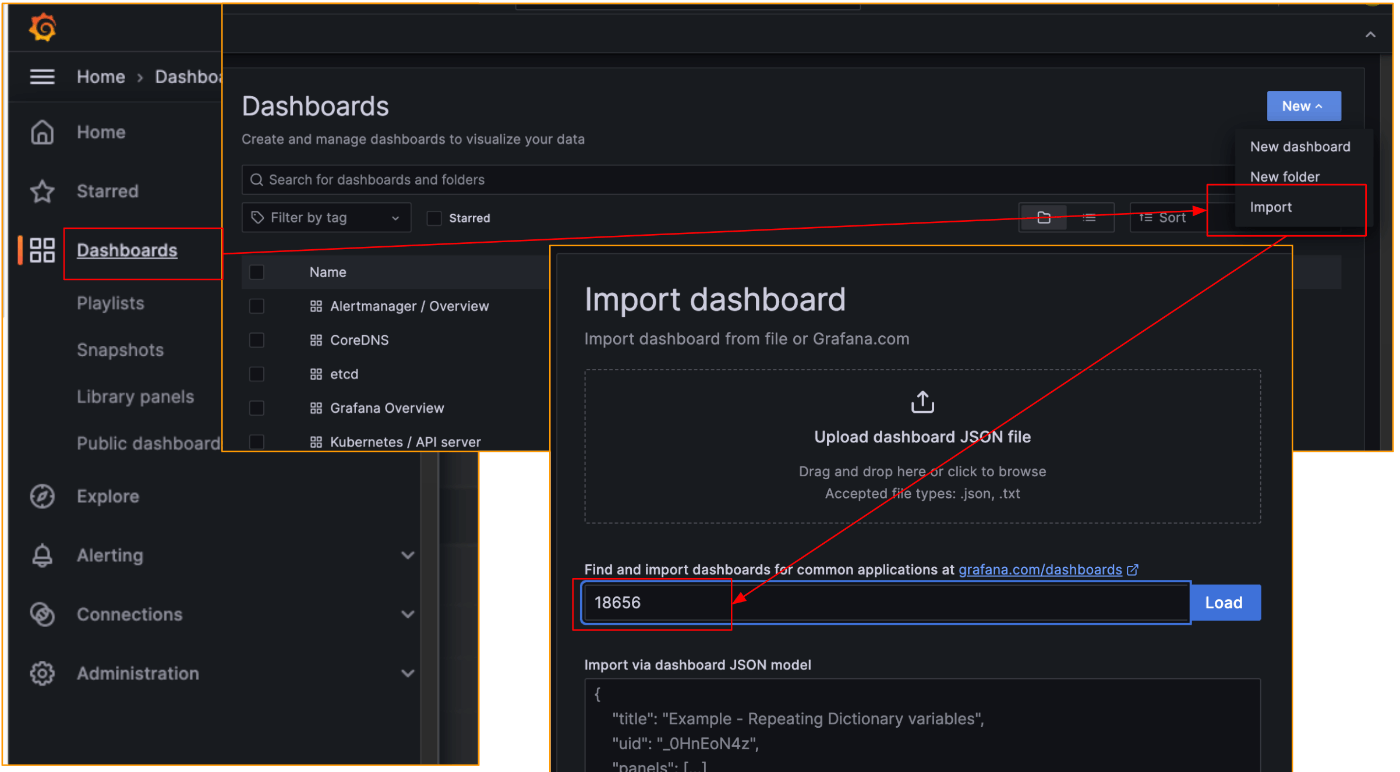Tick the etcd row checkbox
The width and height of the screenshot is (1400, 772).
(257, 374)
